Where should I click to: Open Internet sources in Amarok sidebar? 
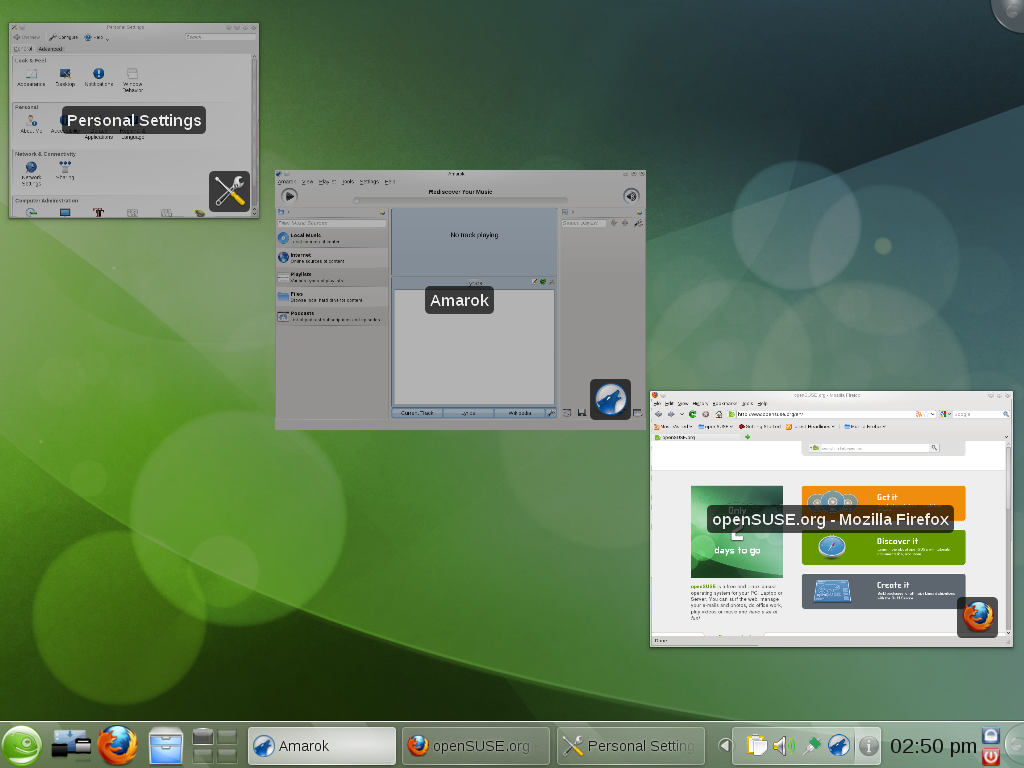click(307, 257)
